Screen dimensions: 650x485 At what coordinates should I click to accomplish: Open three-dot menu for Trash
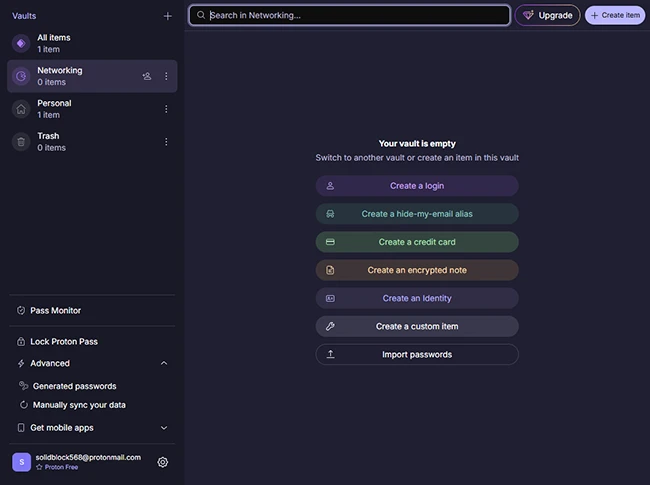(x=166, y=142)
